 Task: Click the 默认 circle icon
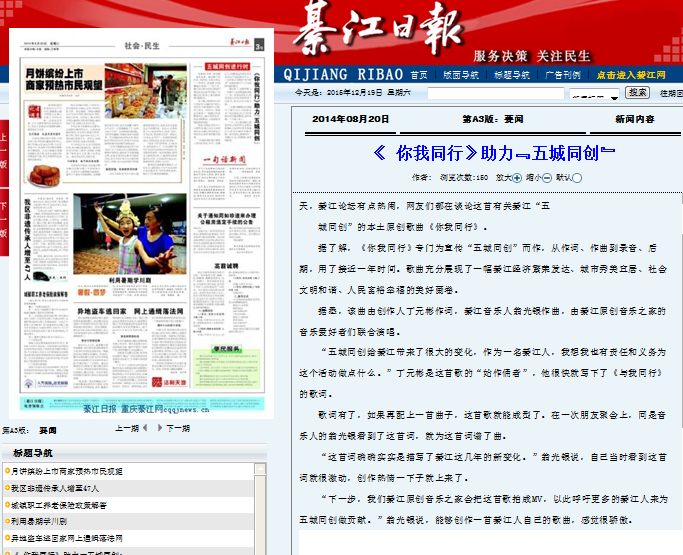[x=577, y=178]
